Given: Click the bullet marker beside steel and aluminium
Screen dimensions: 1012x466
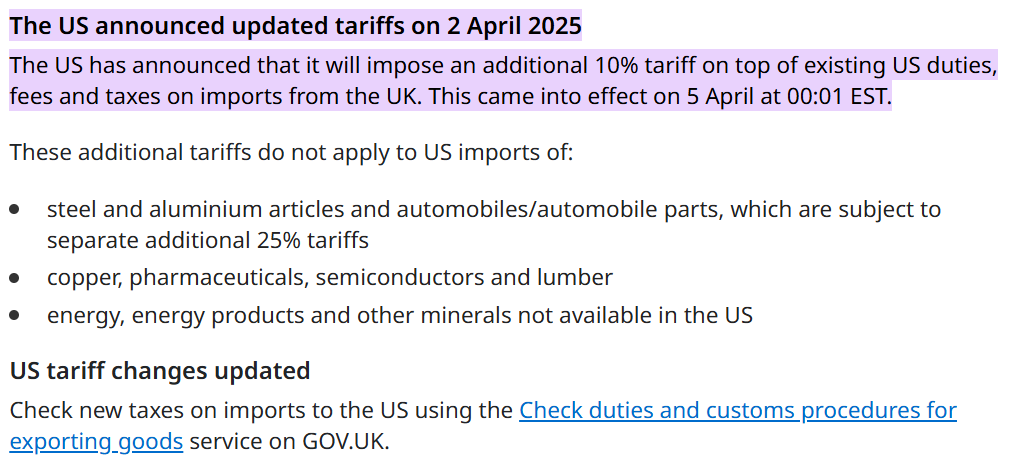Looking at the screenshot, I should (x=15, y=210).
